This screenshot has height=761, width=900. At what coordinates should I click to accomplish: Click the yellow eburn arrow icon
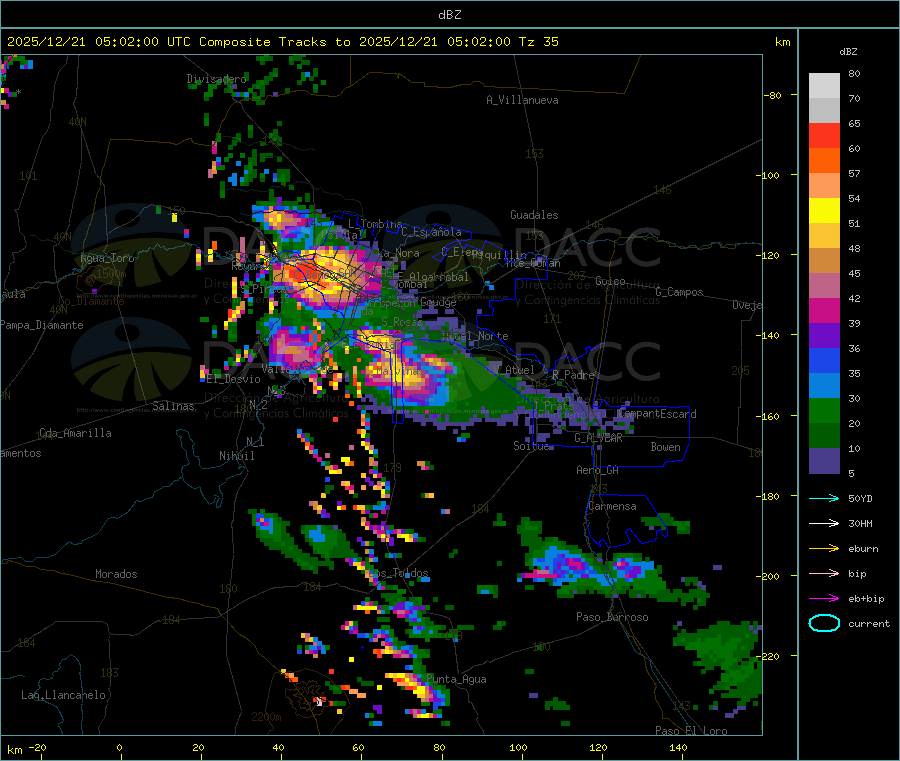click(x=824, y=549)
